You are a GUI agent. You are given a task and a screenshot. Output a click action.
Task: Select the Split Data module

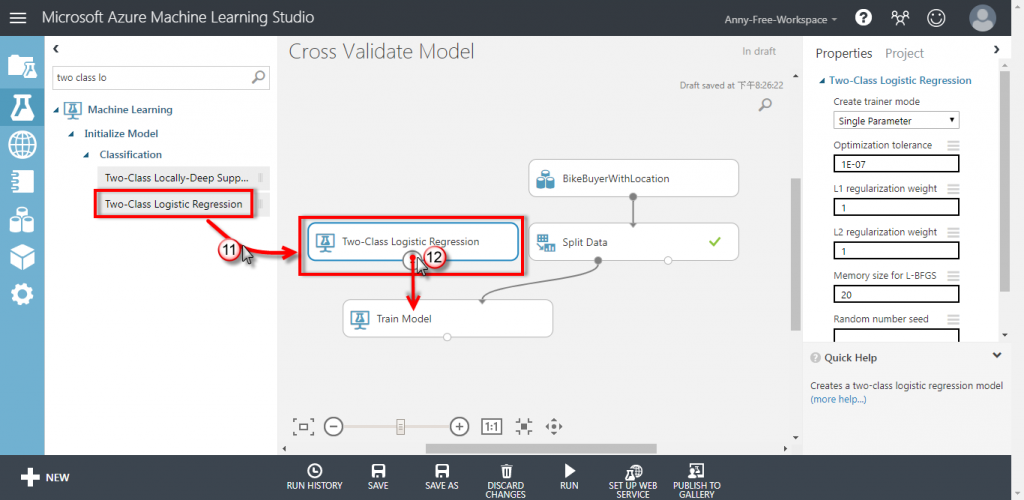click(633, 242)
